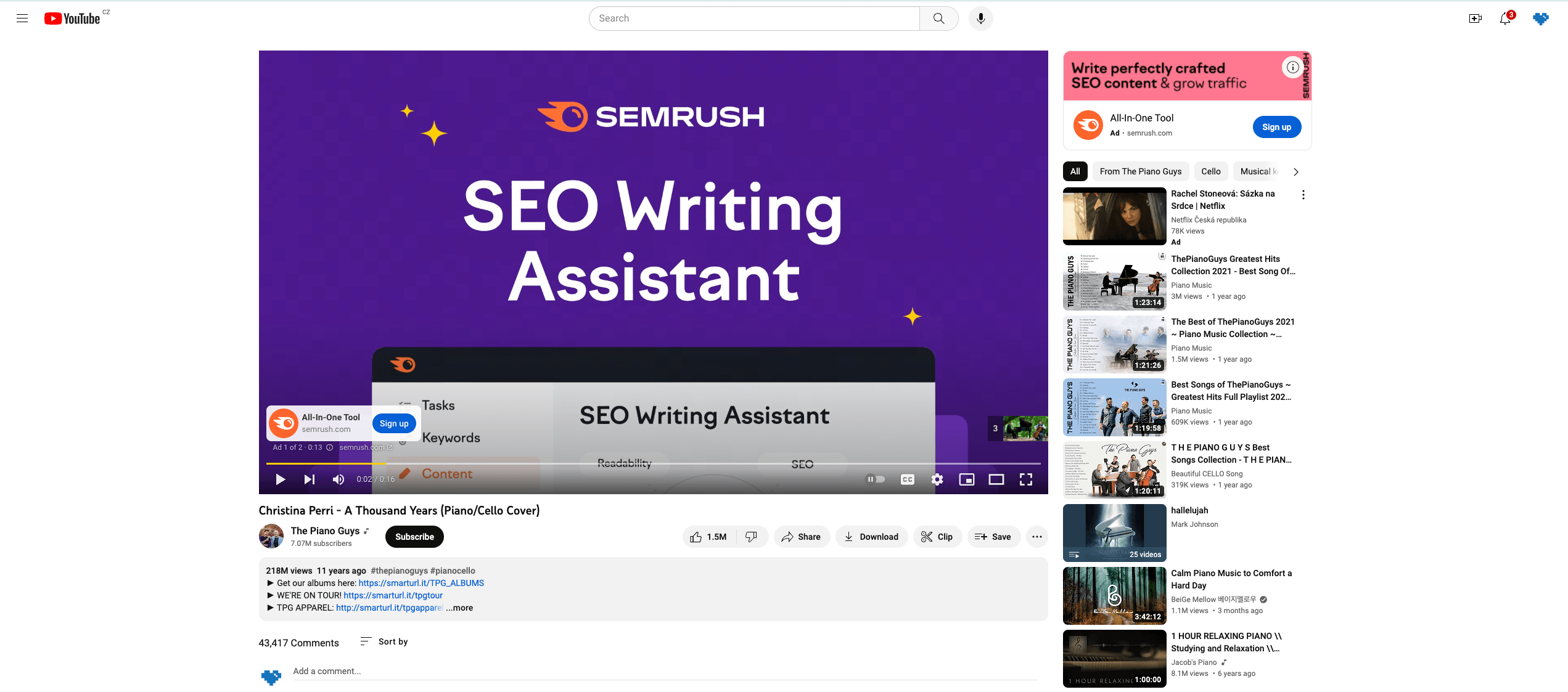Viewport: 1568px width, 692px height.
Task: Open The Piano Guys channel avatar
Action: [271, 536]
